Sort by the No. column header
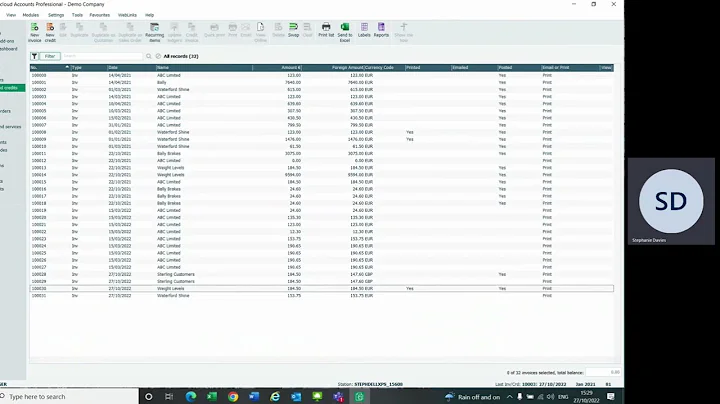This screenshot has height=404, width=720. tap(50, 67)
